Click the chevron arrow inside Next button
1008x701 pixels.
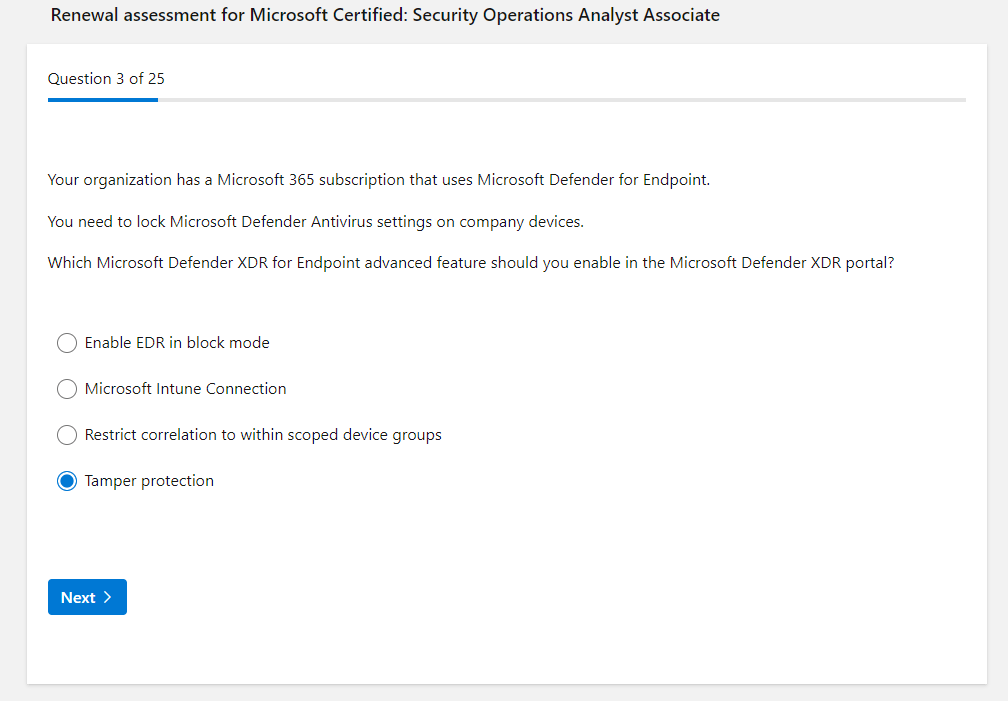[108, 597]
